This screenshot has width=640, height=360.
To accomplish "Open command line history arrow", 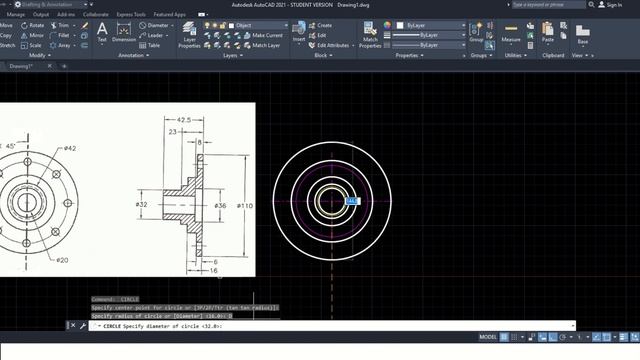I will [573, 326].
